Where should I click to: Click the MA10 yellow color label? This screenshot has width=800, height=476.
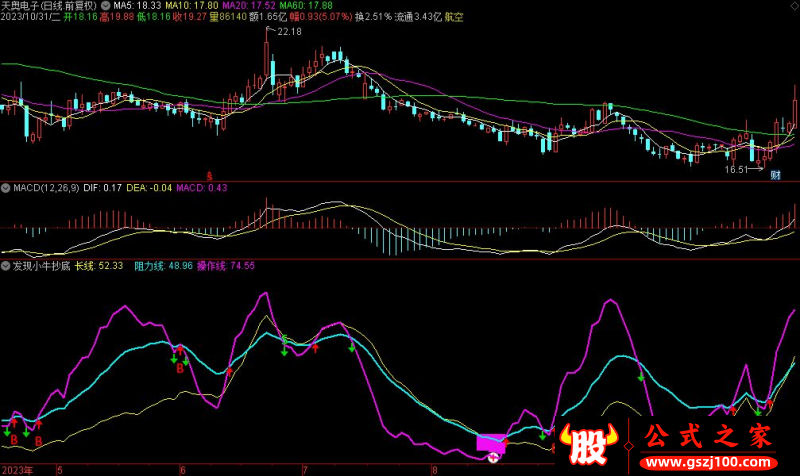197,6
